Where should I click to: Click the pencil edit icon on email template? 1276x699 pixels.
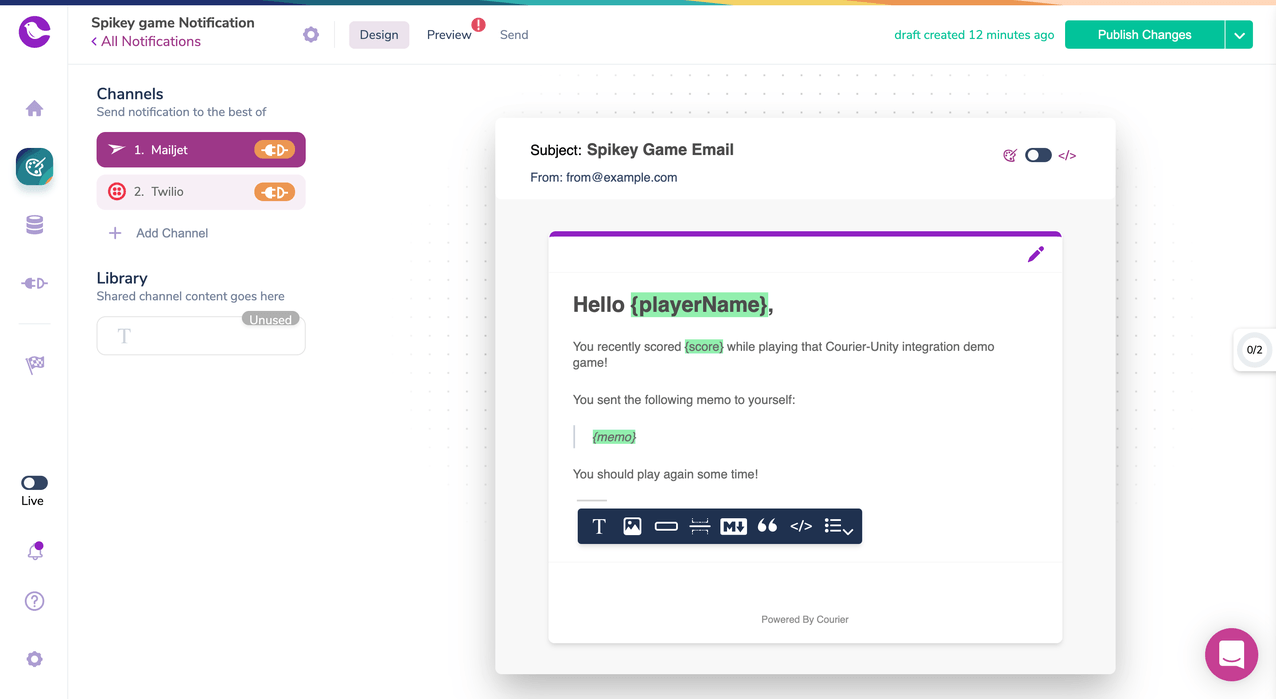click(1035, 254)
